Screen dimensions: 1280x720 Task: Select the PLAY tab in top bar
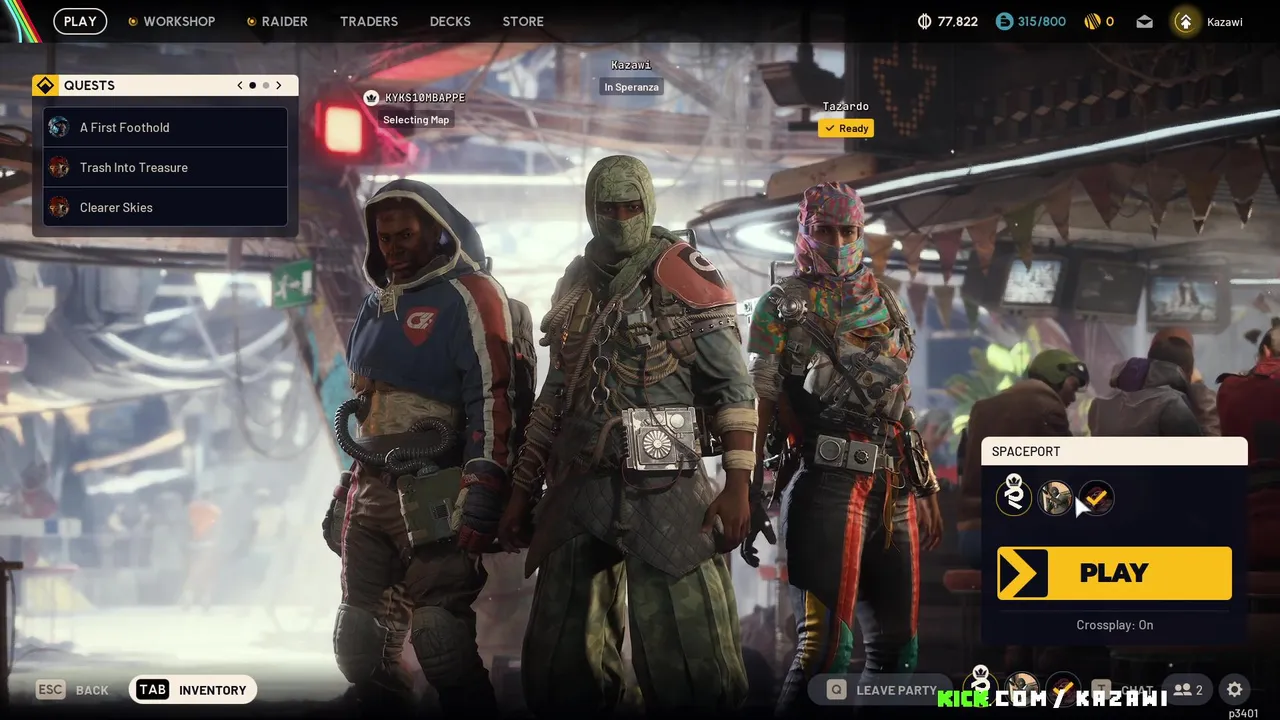80,21
